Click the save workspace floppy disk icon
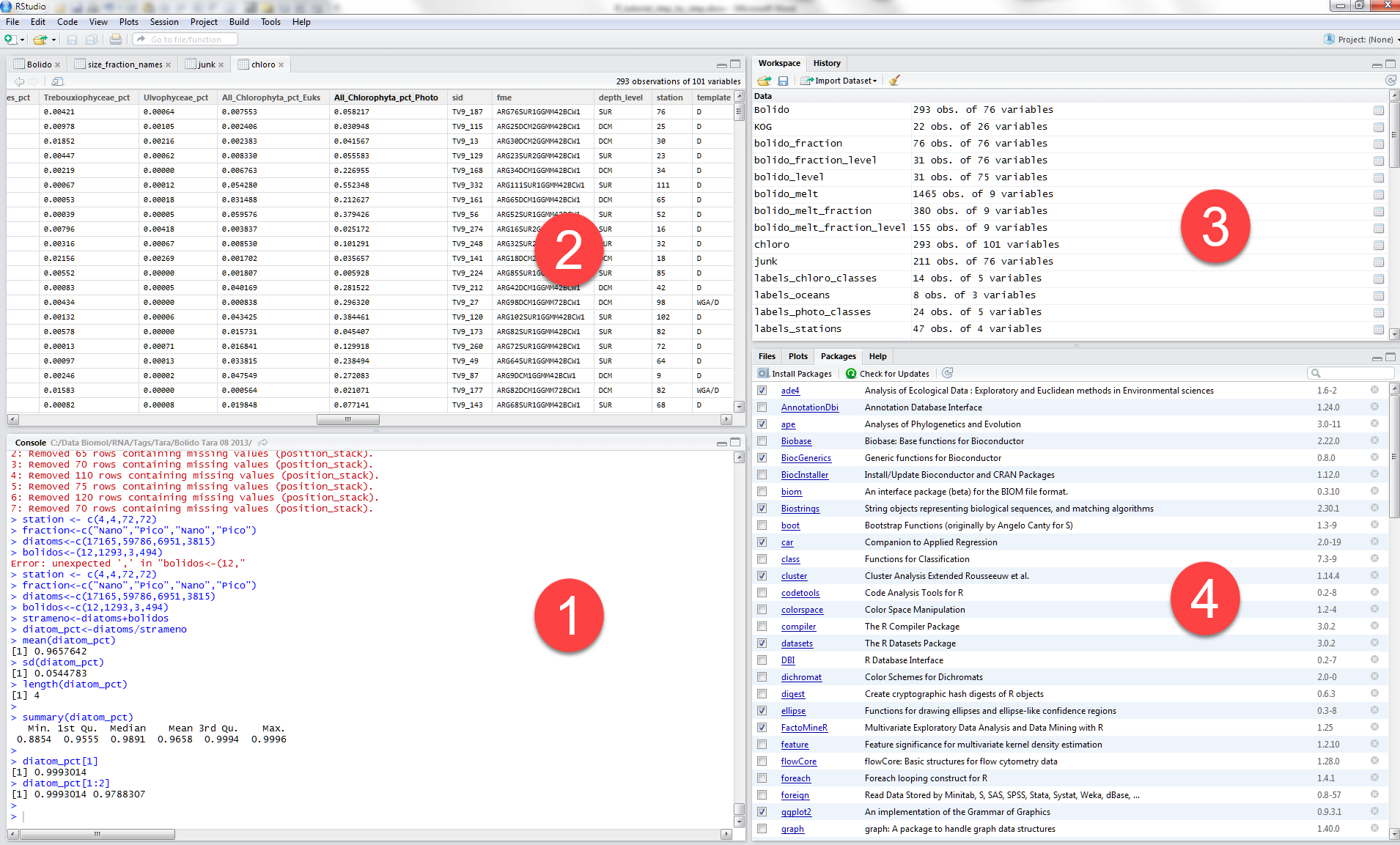The height and width of the screenshot is (845, 1400). pos(783,81)
